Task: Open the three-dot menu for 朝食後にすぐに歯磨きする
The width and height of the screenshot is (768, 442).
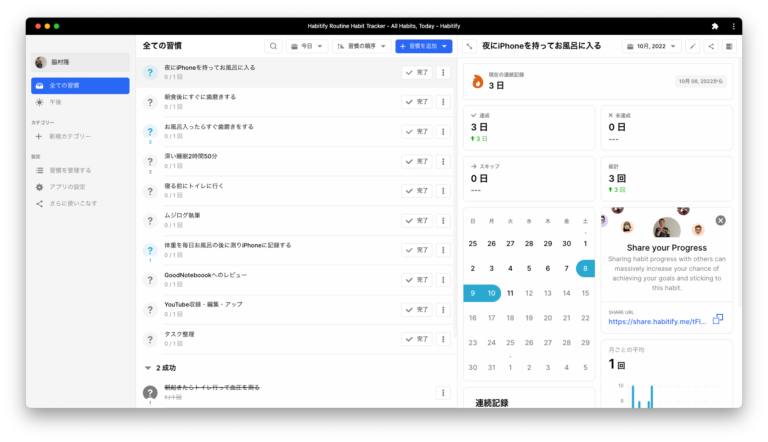Action: pos(443,102)
